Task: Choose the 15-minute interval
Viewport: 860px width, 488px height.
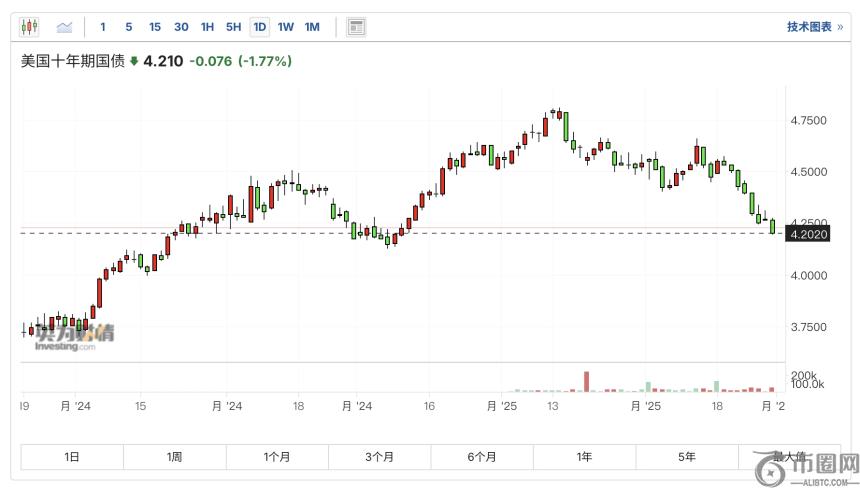Action: [x=154, y=27]
